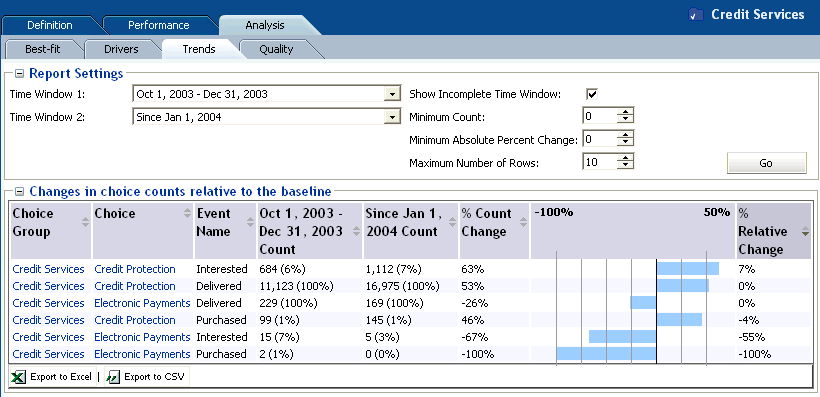
Task: Adjust the Minimum Count spinner arrows
Action: click(x=625, y=116)
